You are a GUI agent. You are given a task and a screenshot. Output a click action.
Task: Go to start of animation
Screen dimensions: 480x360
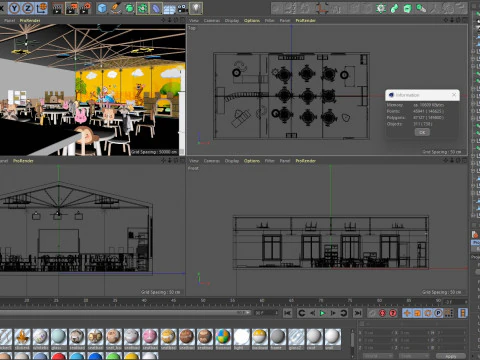[x=288, y=313]
